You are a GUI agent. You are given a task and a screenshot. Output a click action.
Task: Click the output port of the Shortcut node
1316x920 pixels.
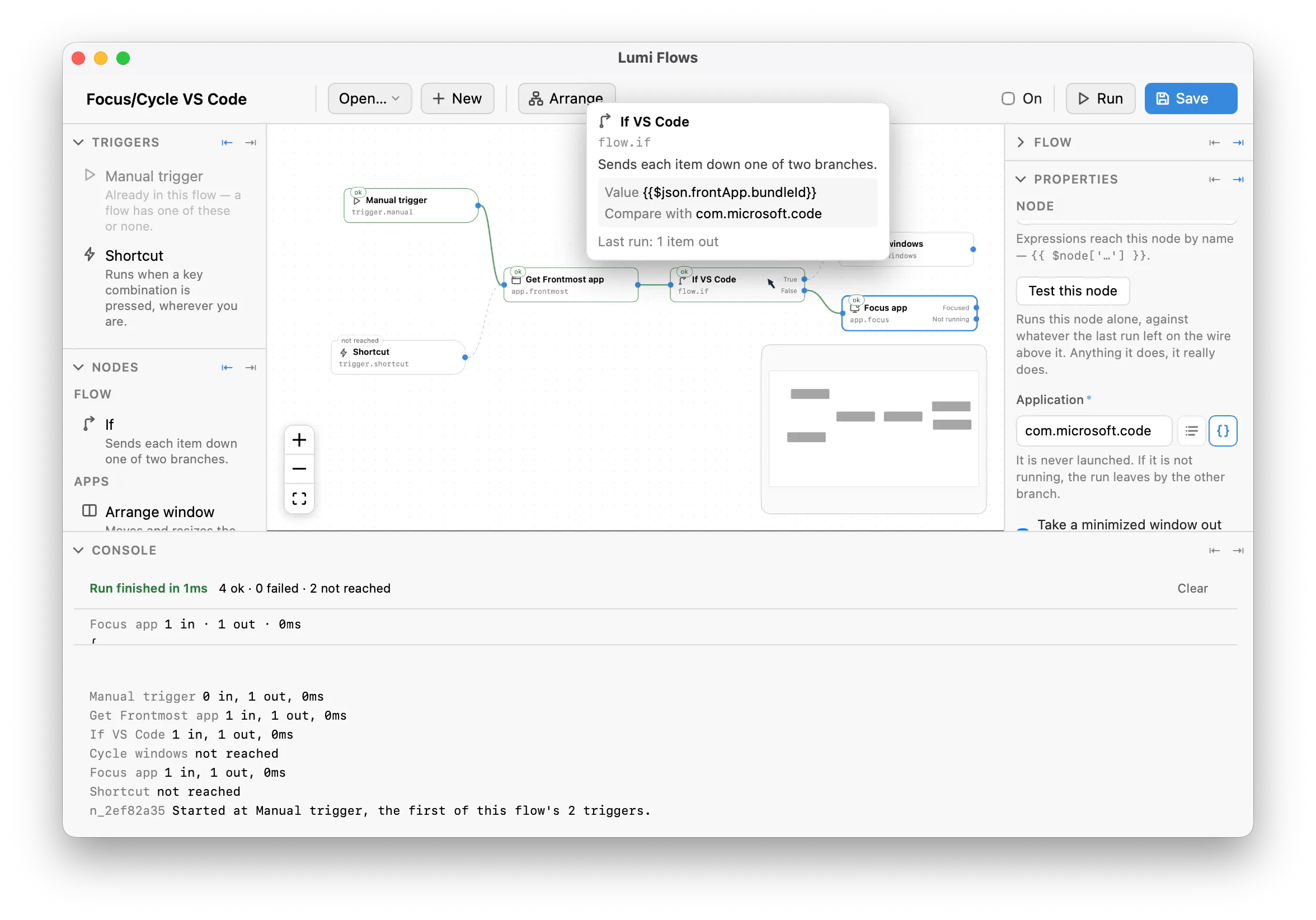coord(465,358)
